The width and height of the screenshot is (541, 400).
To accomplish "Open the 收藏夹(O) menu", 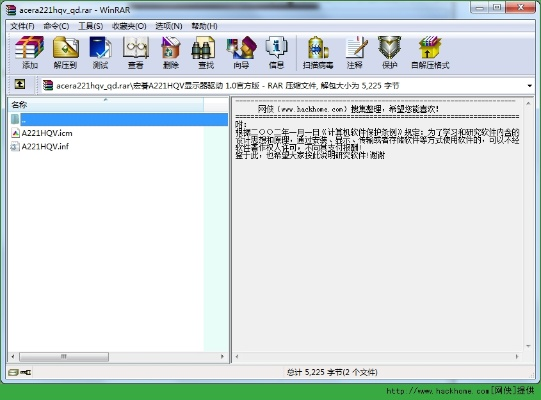I will coord(129,26).
